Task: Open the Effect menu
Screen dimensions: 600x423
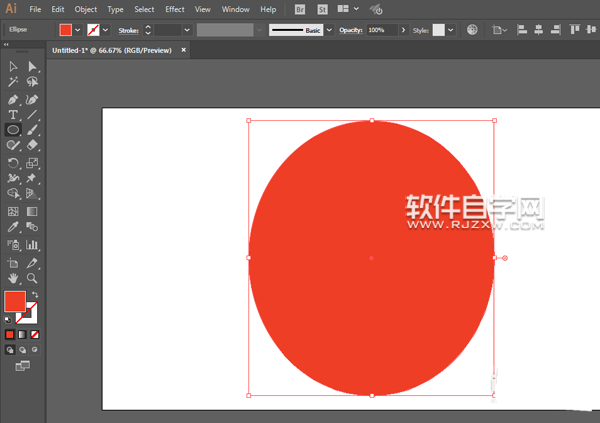Action: [x=175, y=9]
